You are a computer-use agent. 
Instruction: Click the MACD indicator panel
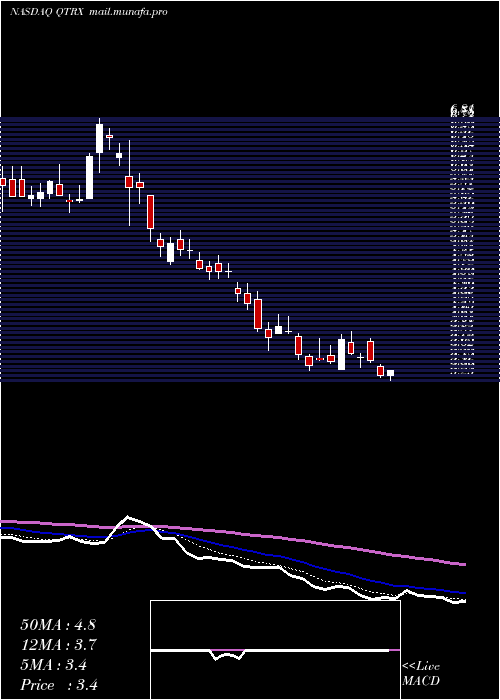pyautogui.click(x=275, y=650)
